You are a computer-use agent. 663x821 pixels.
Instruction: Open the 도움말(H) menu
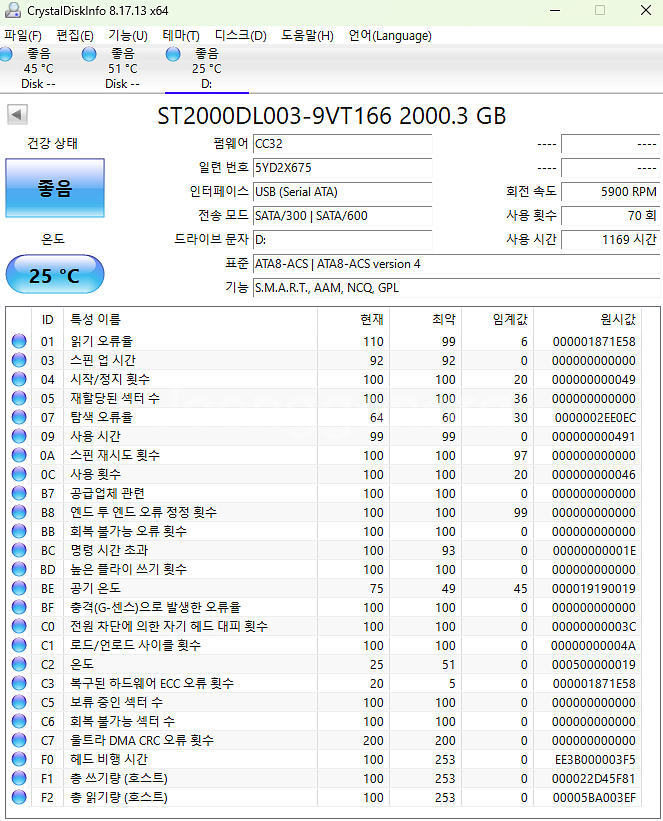pyautogui.click(x=307, y=36)
